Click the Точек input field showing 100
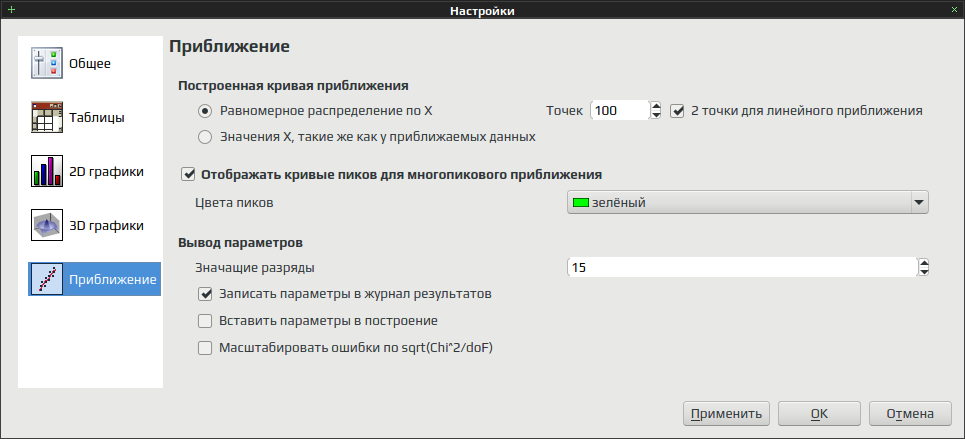The height and width of the screenshot is (439, 965). [620, 111]
